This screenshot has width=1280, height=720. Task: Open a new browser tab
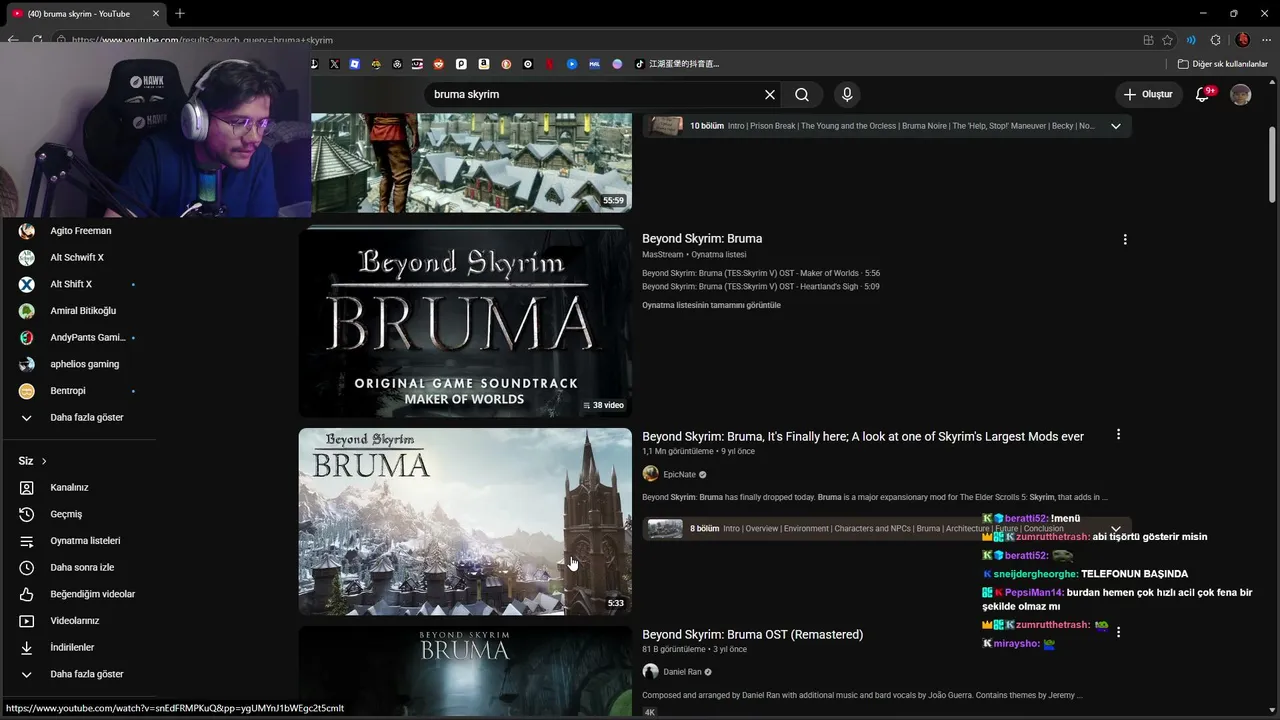180,14
